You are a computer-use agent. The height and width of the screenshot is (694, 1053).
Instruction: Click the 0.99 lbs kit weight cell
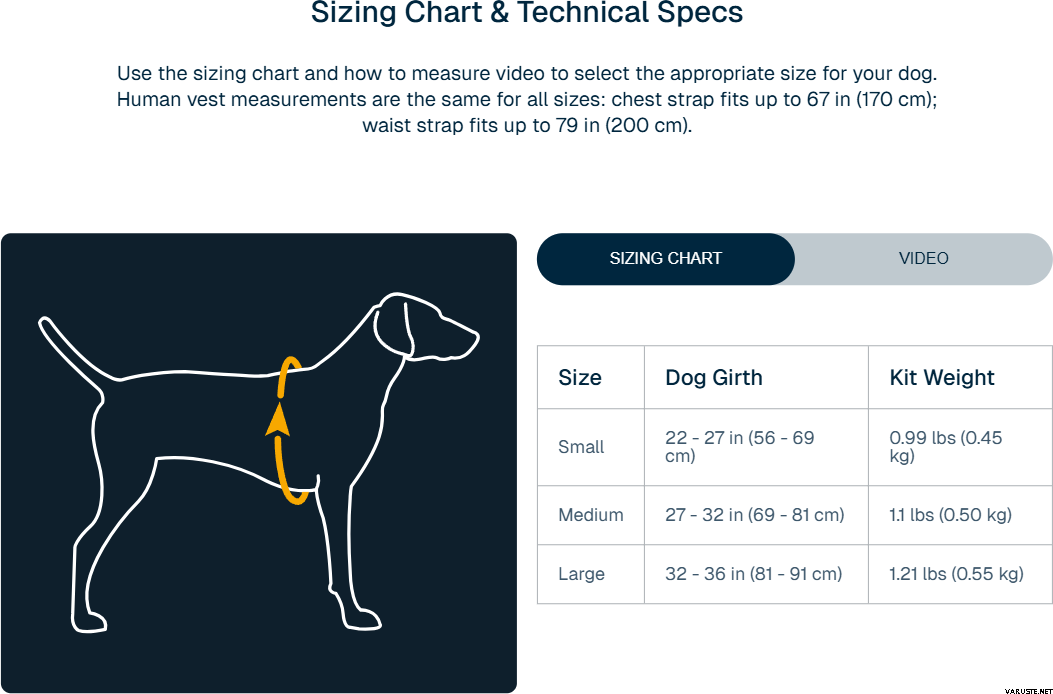coord(945,447)
